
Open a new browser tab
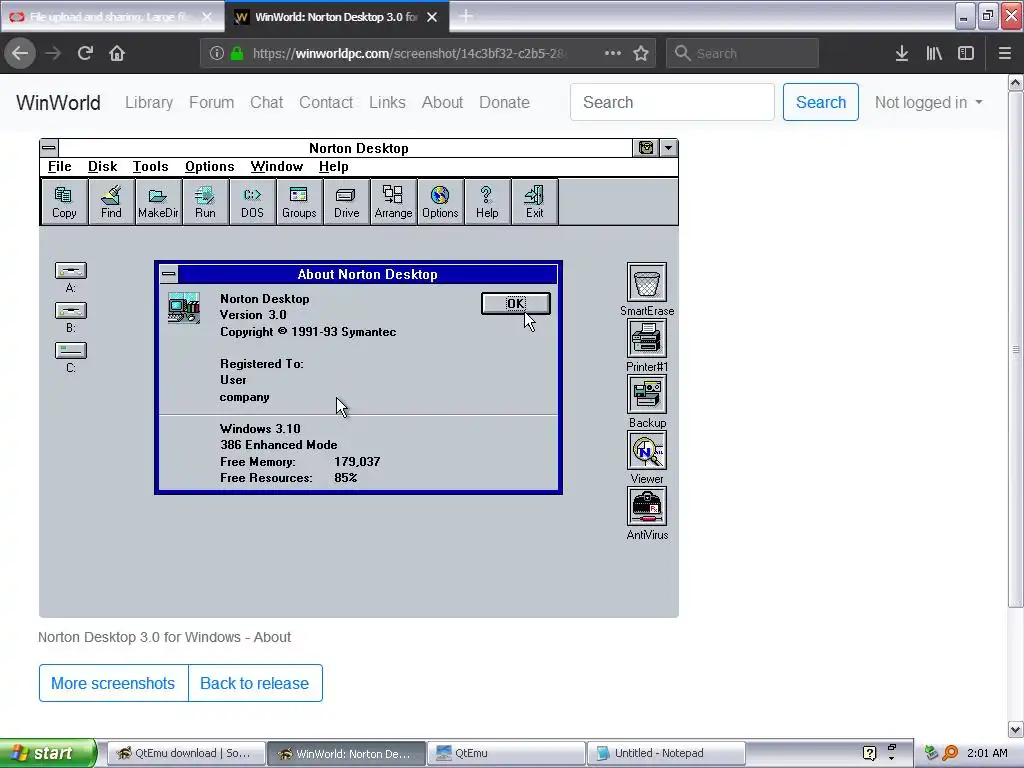point(466,16)
